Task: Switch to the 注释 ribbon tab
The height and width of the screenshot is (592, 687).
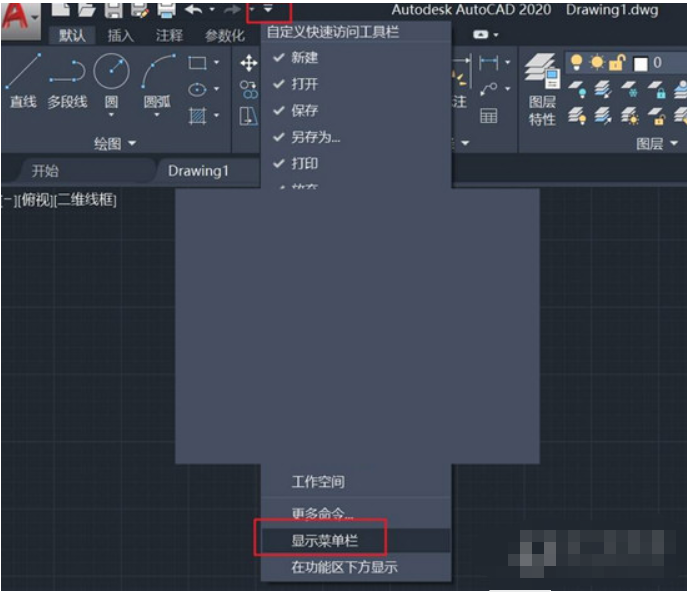Action: click(x=169, y=35)
